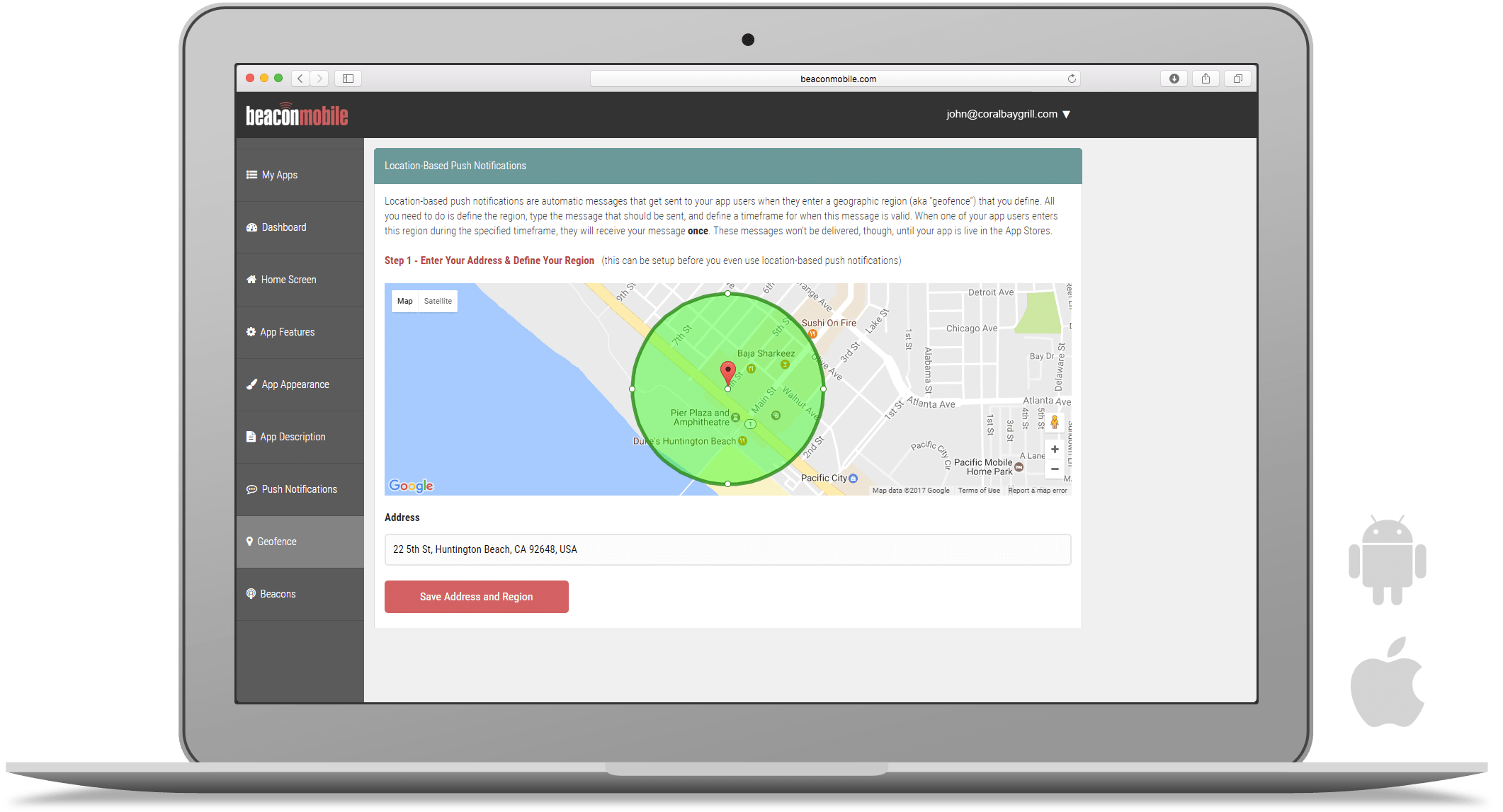Screen dimensions: 1503x812
Task: Open the Home Screen settings
Action: (288, 279)
